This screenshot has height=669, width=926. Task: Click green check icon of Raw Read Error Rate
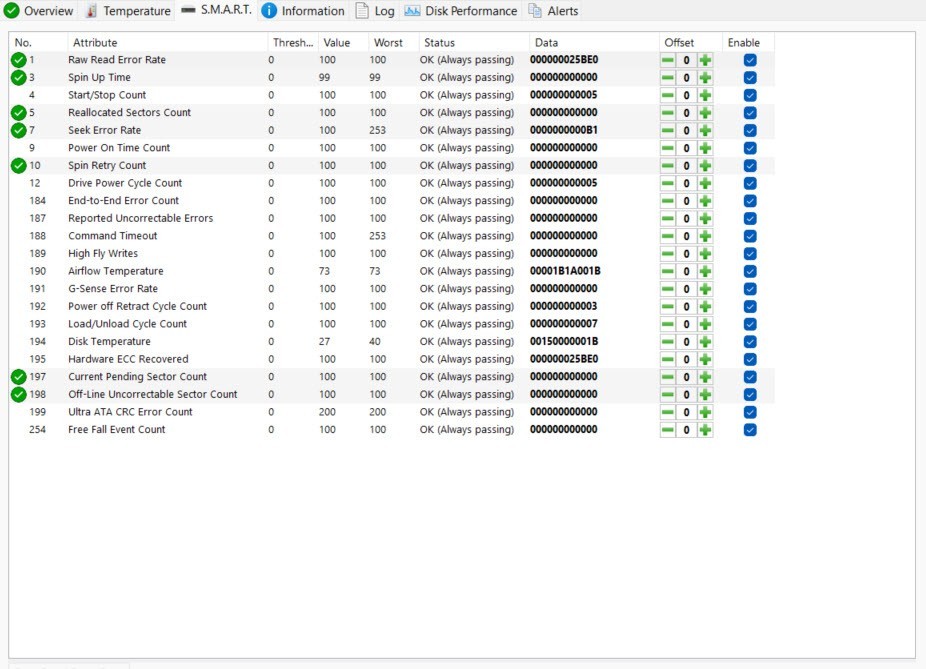pos(19,60)
